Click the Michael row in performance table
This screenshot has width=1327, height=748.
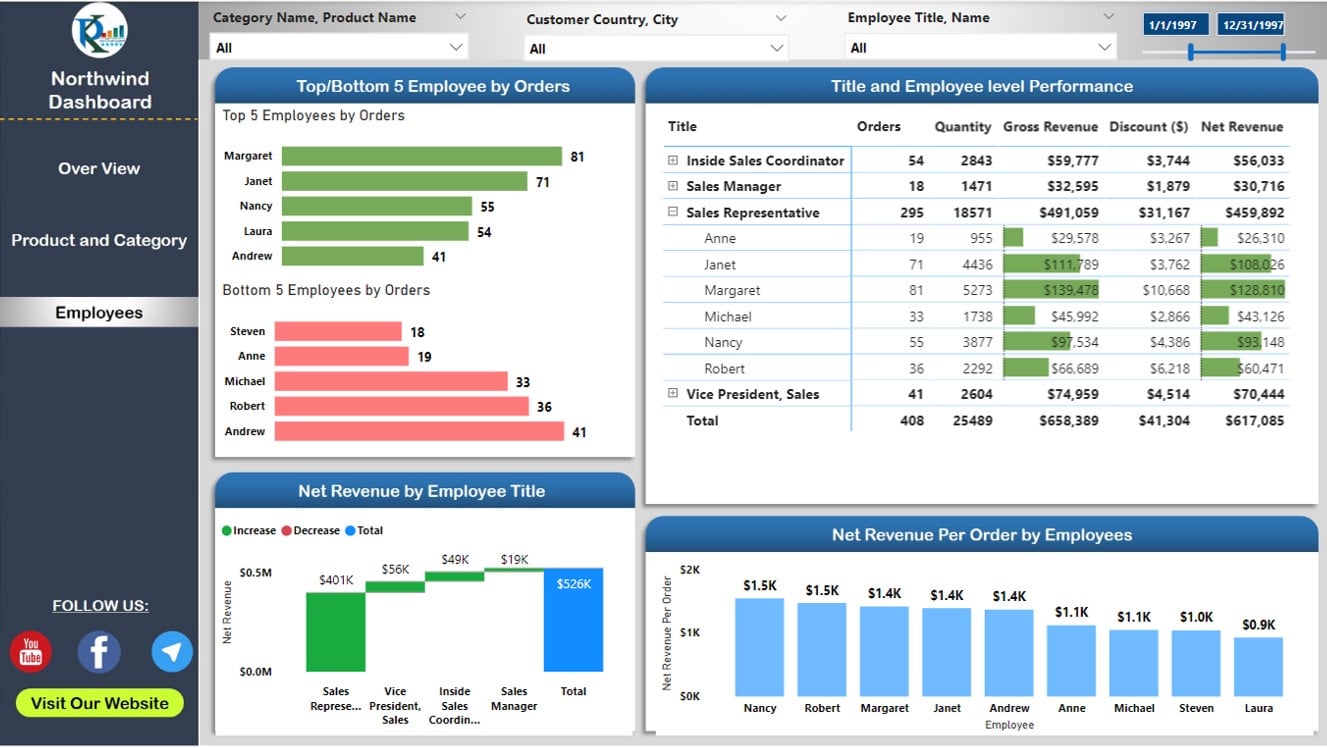tap(977, 316)
